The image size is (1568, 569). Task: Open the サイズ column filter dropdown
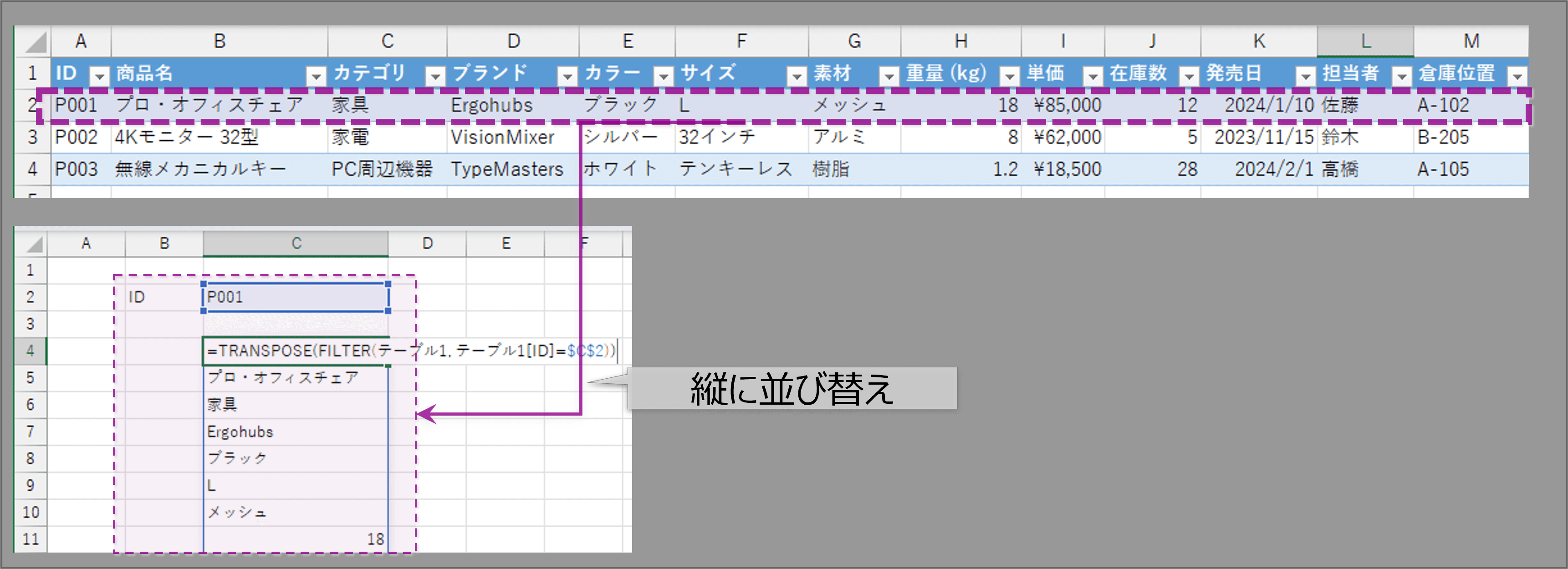click(797, 76)
